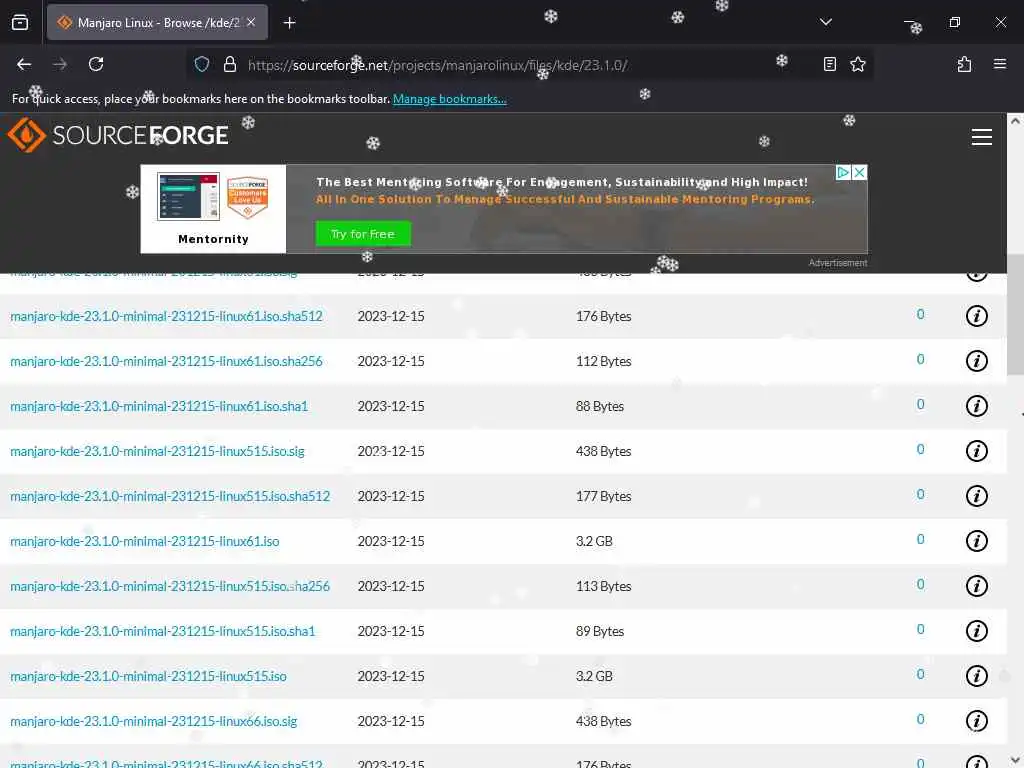1024x768 pixels.
Task: Open the extensions puzzle icon
Action: click(x=964, y=64)
